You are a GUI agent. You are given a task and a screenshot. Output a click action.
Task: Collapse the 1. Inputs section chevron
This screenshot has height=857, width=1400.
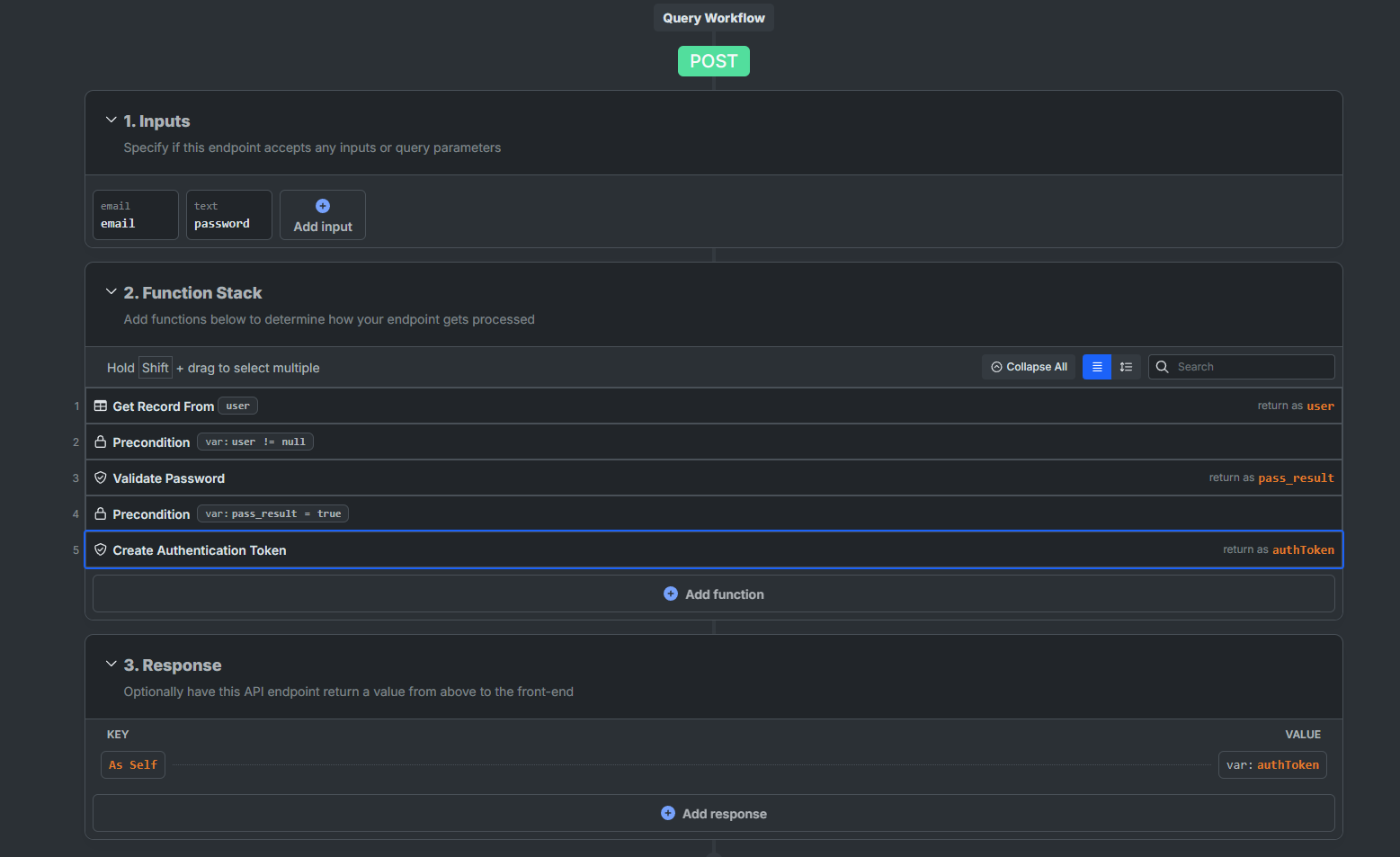tap(111, 120)
